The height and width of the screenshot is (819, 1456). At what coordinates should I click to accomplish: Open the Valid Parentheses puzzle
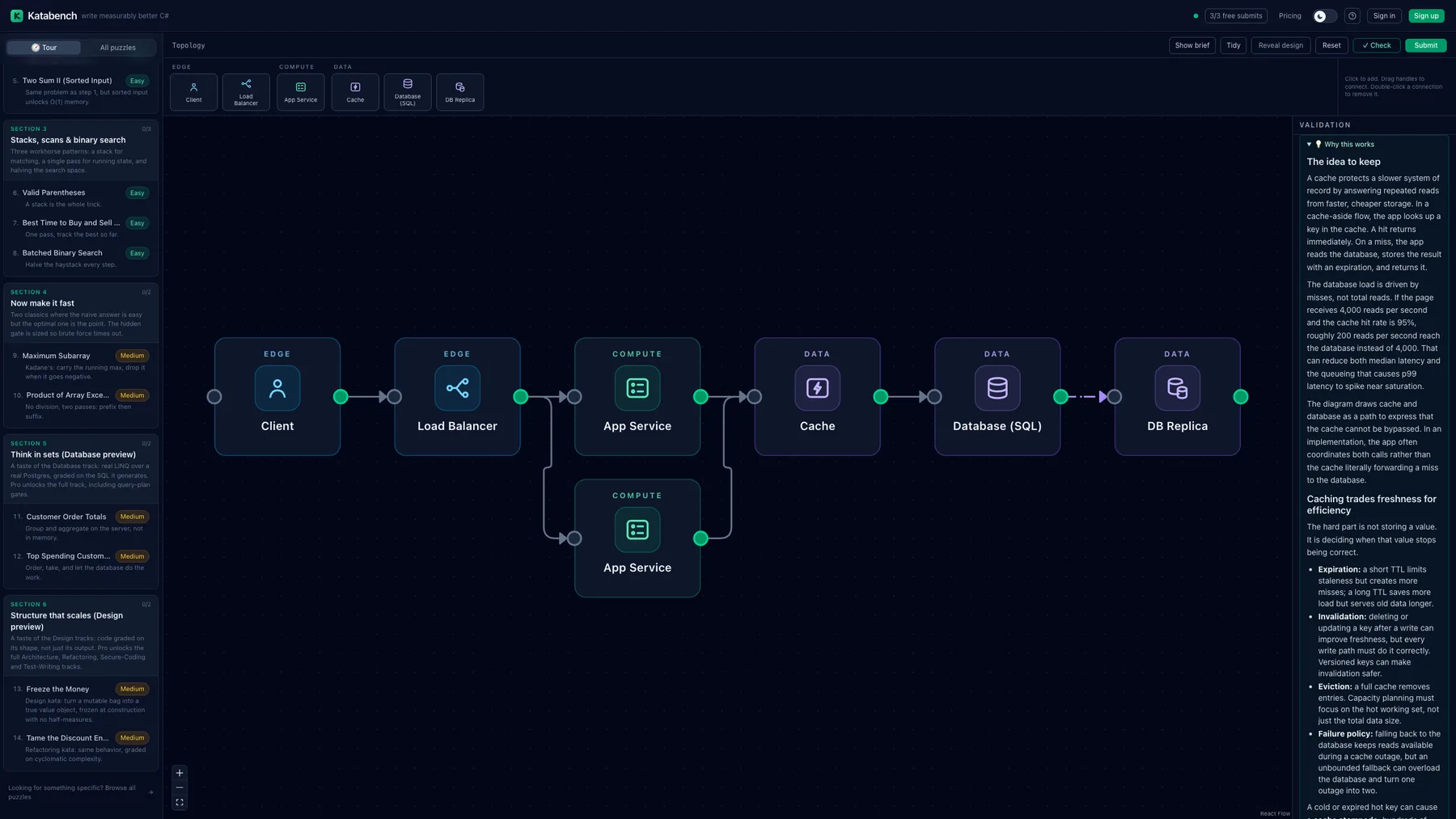[x=81, y=198]
